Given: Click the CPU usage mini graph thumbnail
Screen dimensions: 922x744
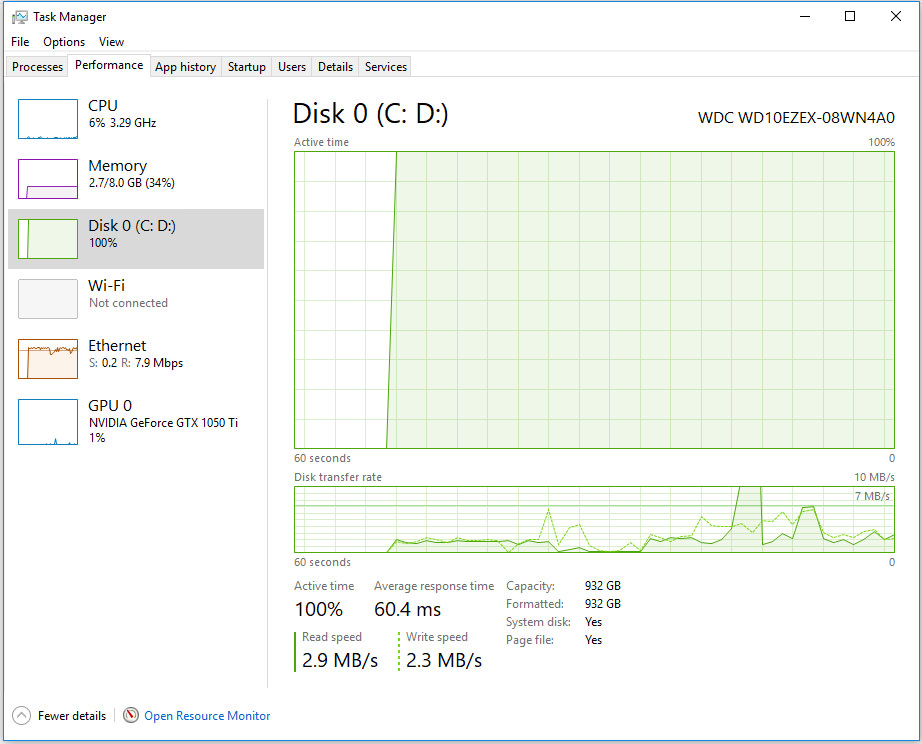Looking at the screenshot, I should pos(47,119).
